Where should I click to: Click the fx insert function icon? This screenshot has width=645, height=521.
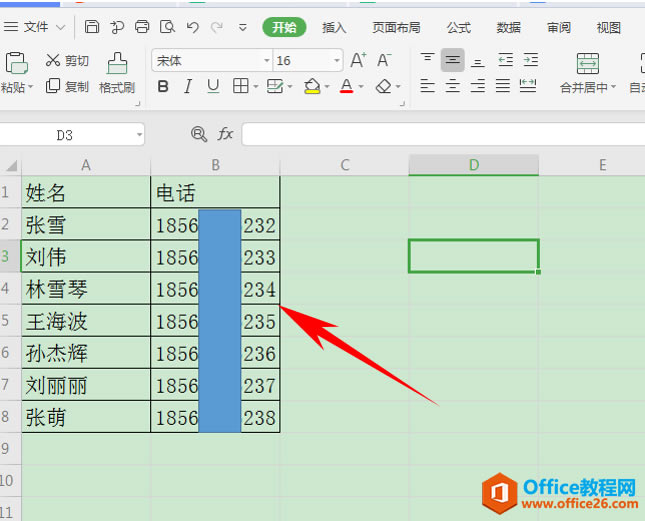point(225,134)
